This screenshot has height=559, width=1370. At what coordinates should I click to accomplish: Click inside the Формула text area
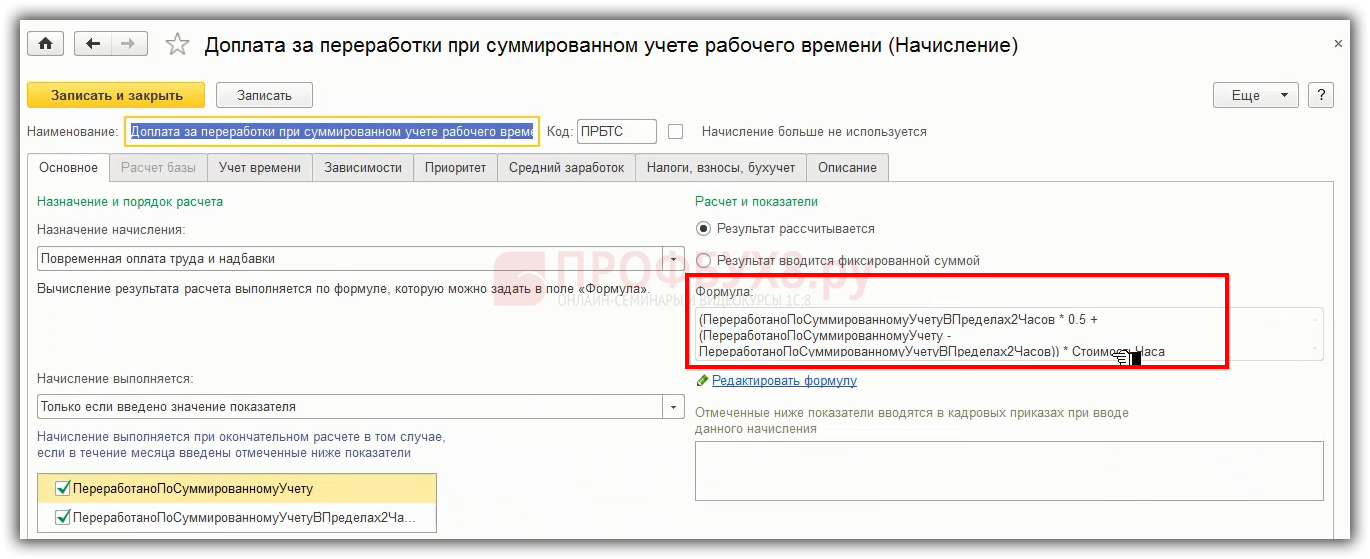click(1009, 334)
